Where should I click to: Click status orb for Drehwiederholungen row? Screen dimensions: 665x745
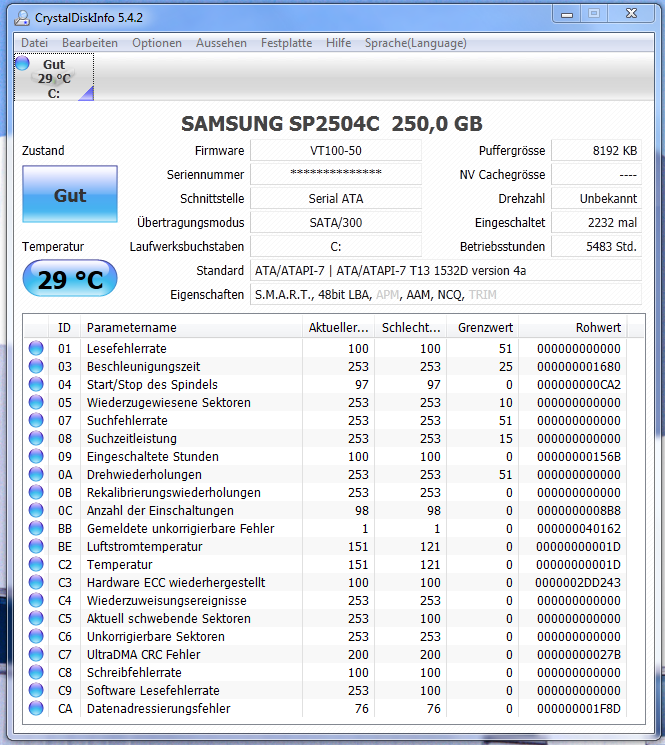tap(36, 474)
